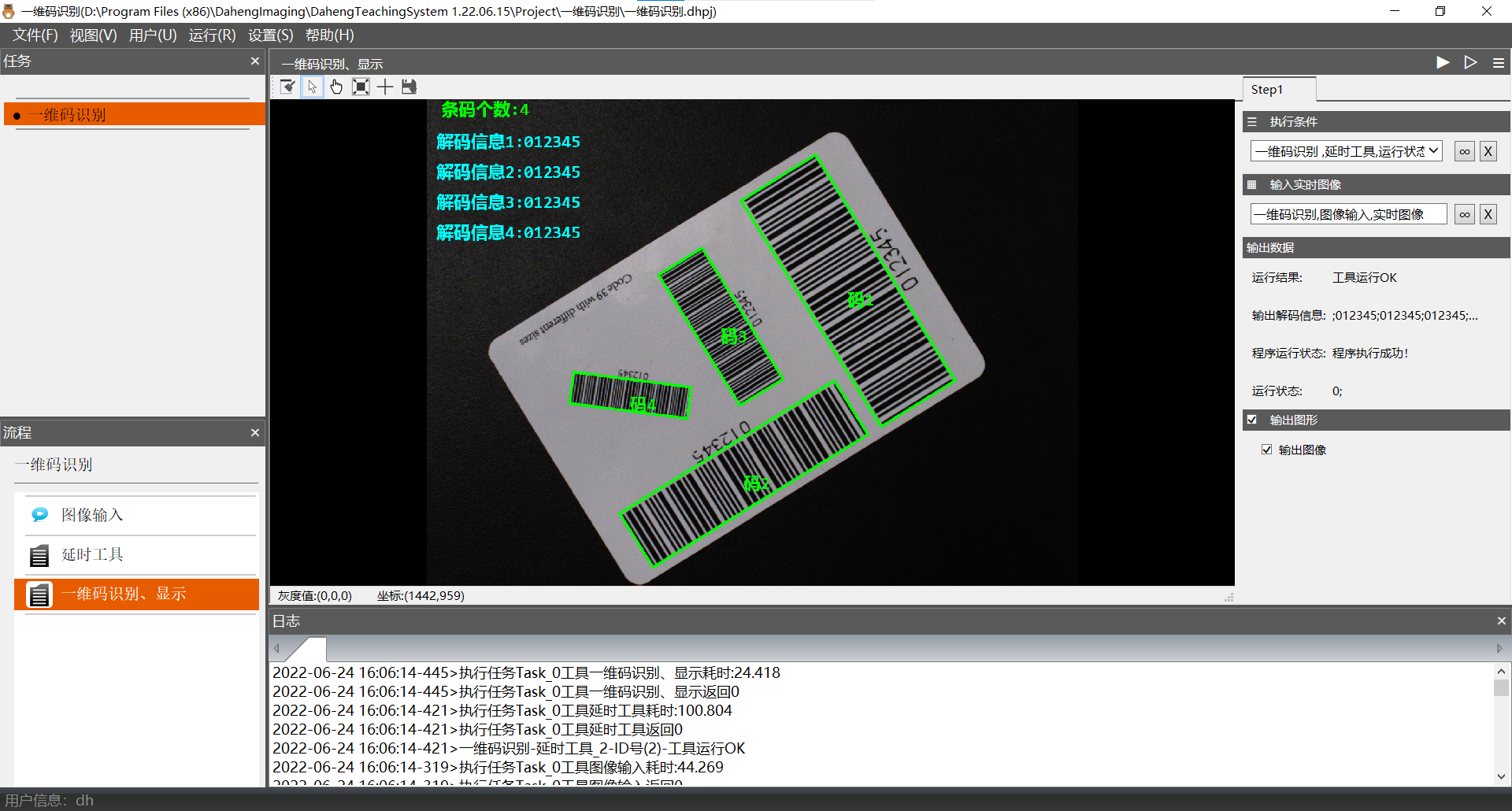
Task: Open the 运行(R) menu
Action: point(212,35)
